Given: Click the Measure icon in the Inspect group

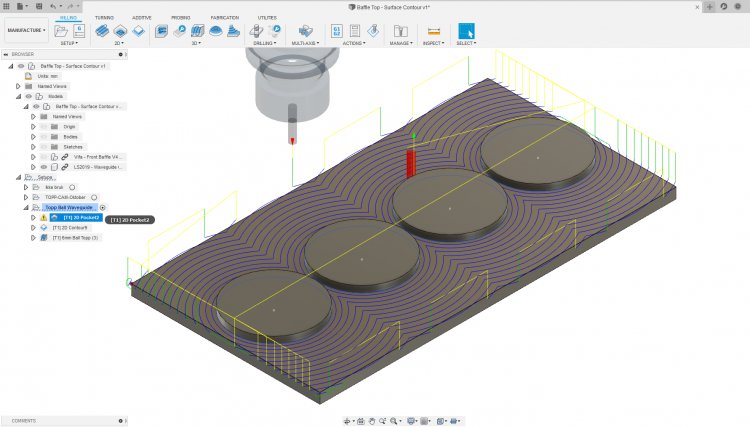Looking at the screenshot, I should coord(433,31).
